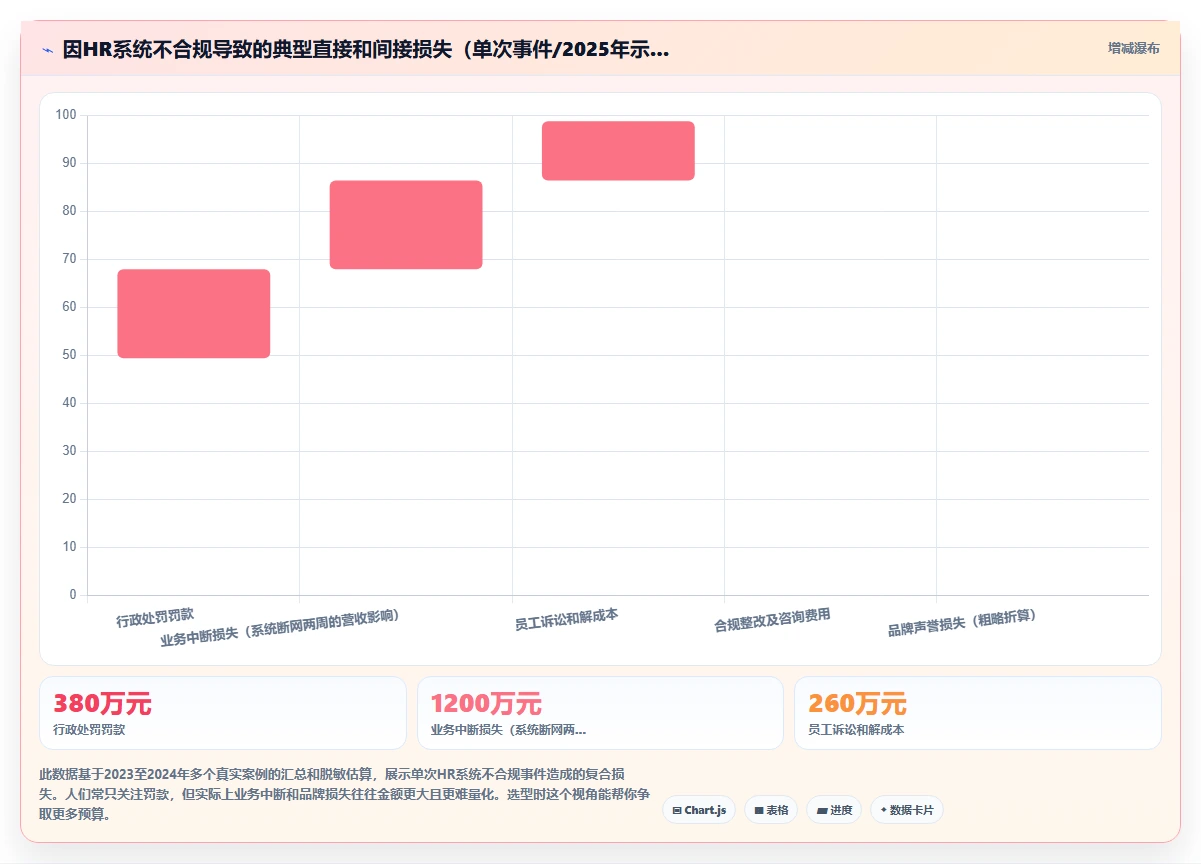The height and width of the screenshot is (864, 1201).
Task: Click the description paragraph below the cards
Action: 345,794
